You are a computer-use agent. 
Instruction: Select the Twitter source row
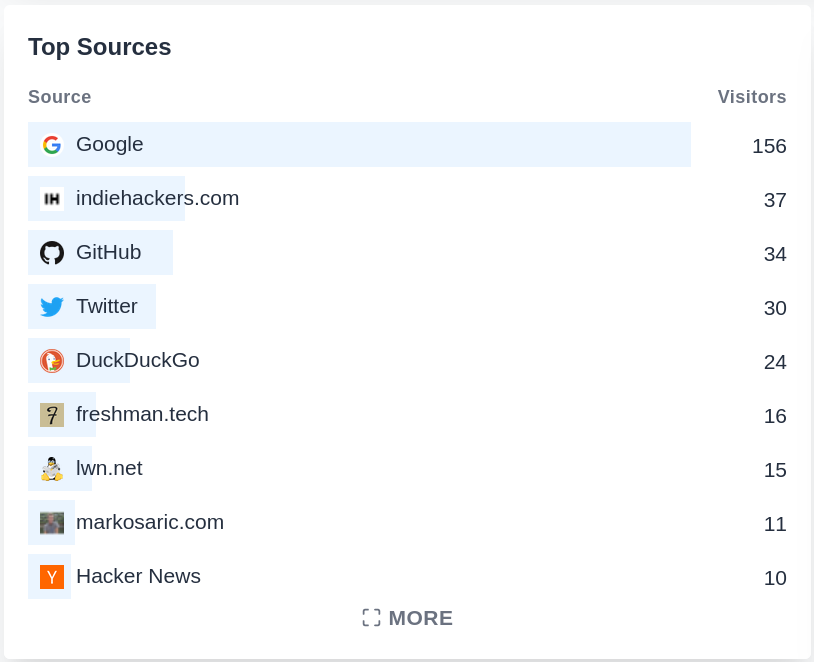106,306
